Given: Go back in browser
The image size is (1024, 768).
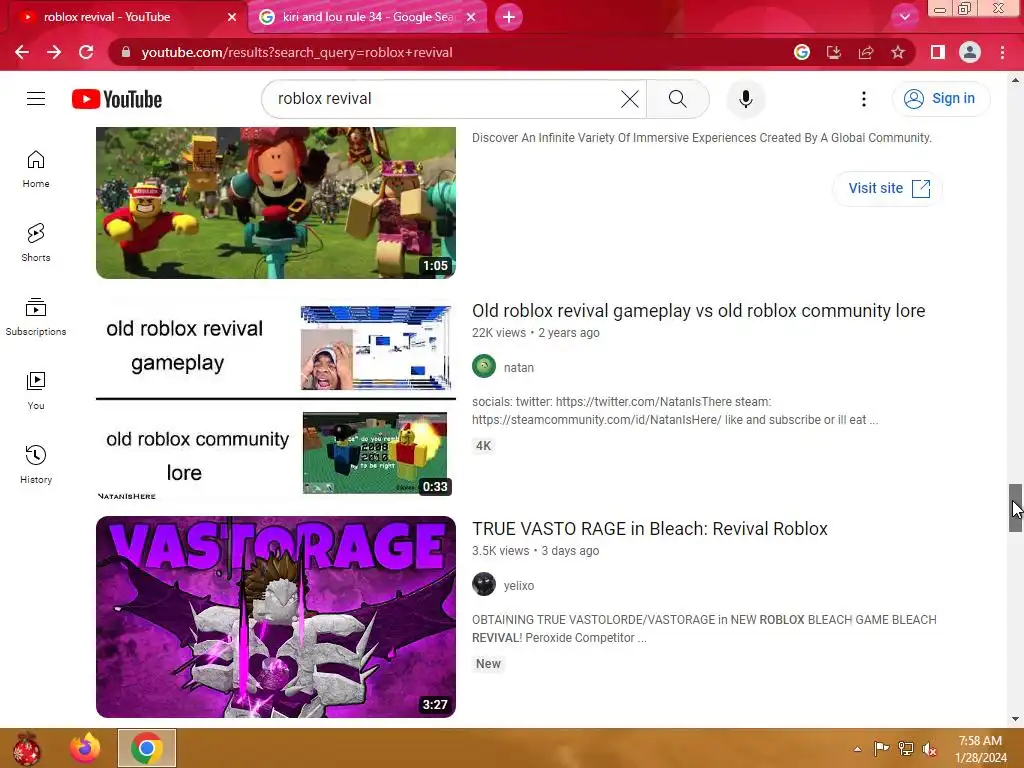Looking at the screenshot, I should coord(22,52).
